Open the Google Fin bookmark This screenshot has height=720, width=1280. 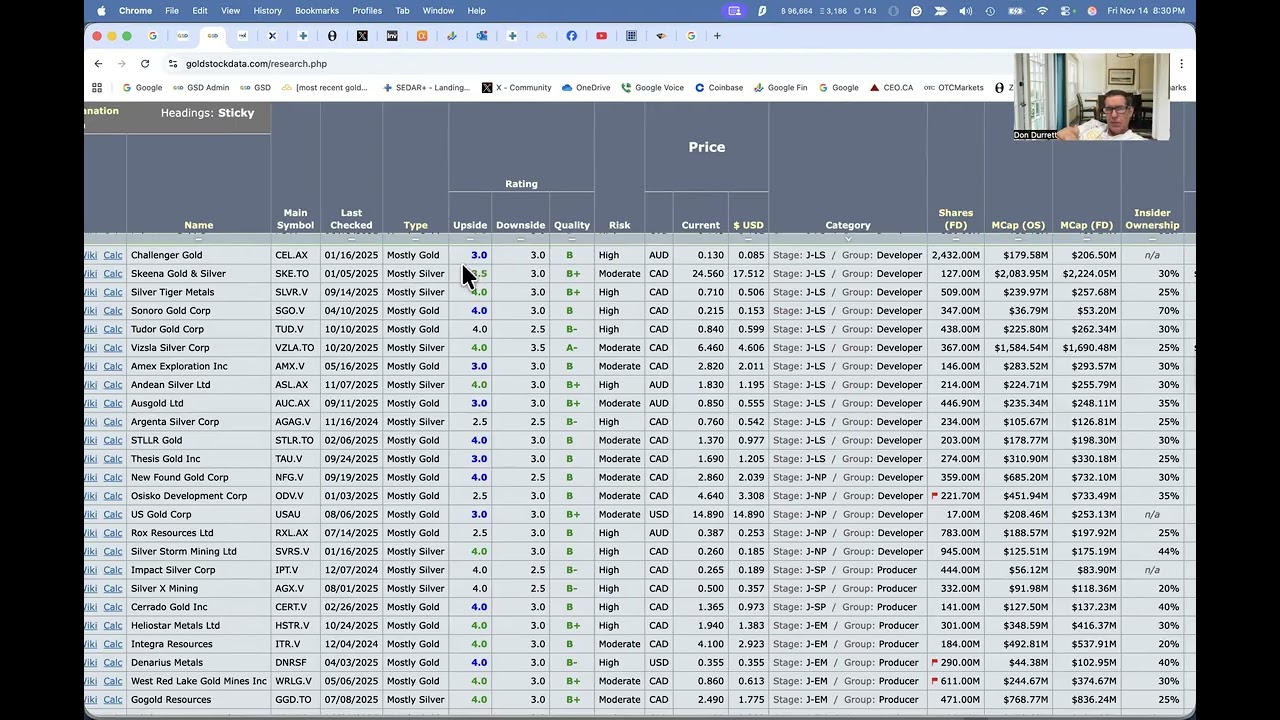coord(780,87)
